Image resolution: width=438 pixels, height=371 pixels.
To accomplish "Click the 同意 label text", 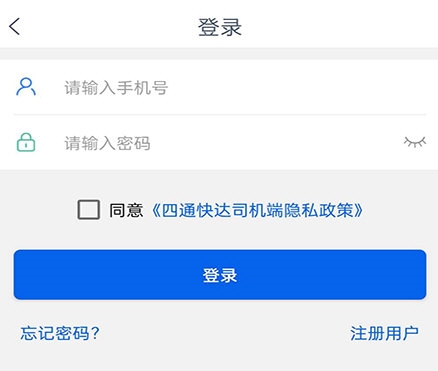I will point(126,210).
